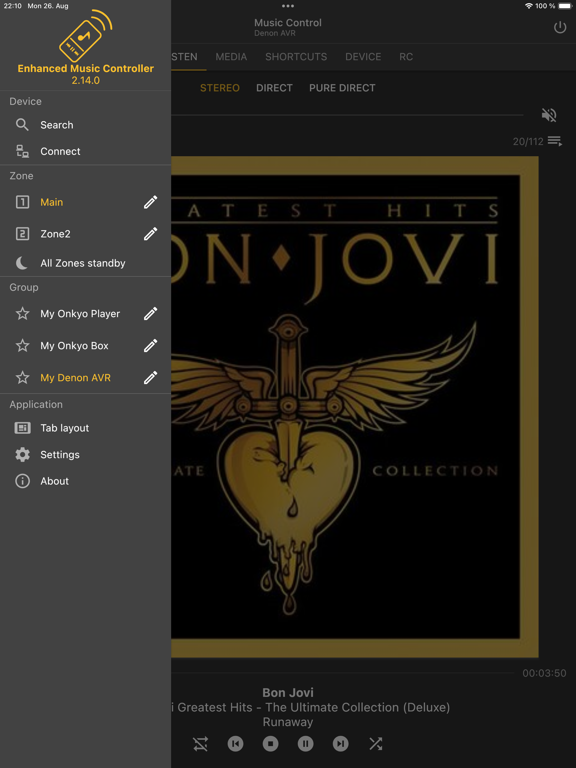Select My Onkyo Box group
The width and height of the screenshot is (576, 768).
click(86, 345)
